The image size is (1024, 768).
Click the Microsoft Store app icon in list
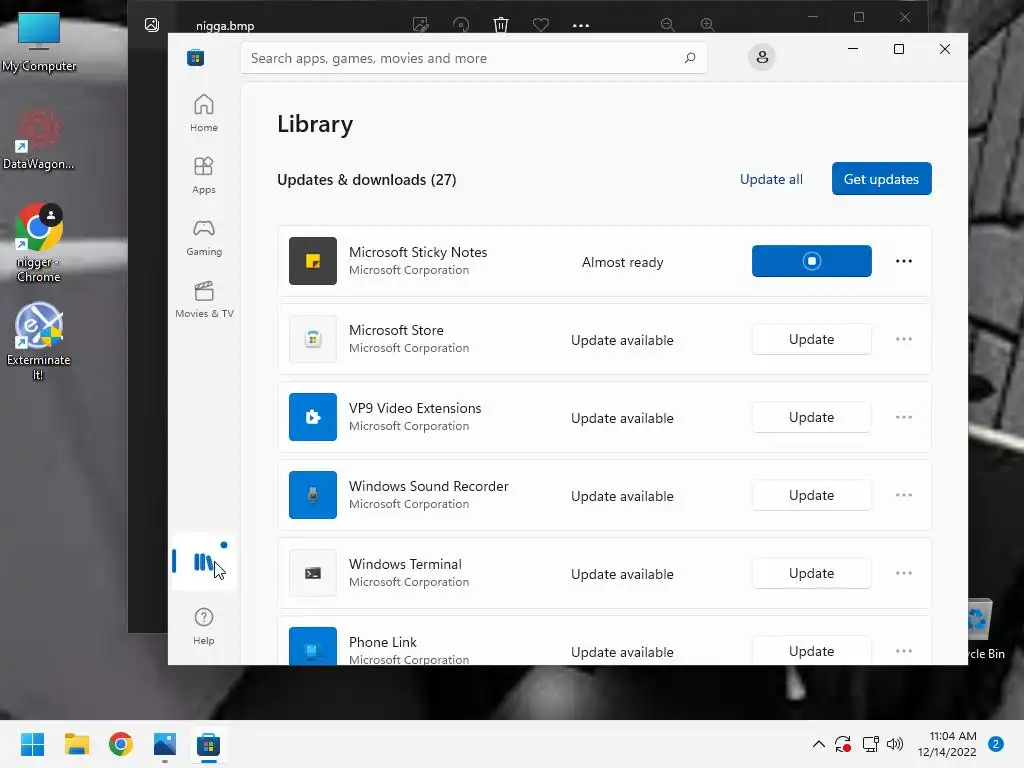[x=313, y=339]
